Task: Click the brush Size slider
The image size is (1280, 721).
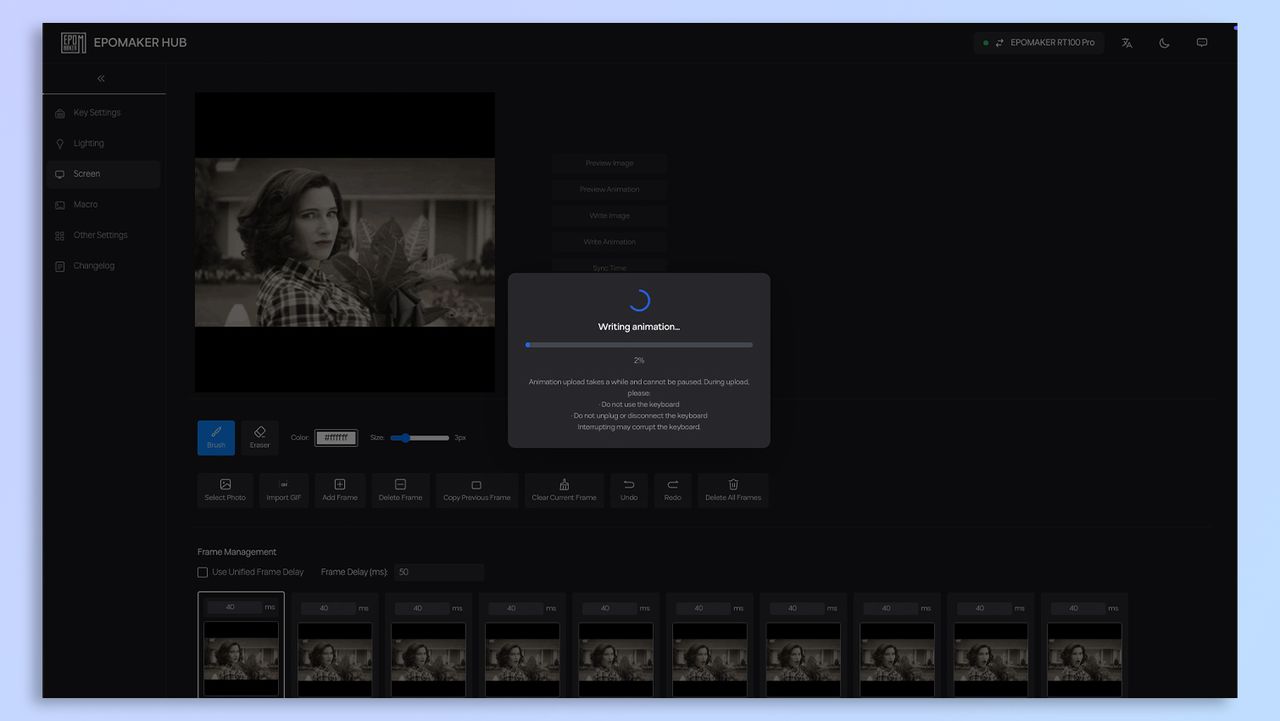Action: click(420, 438)
